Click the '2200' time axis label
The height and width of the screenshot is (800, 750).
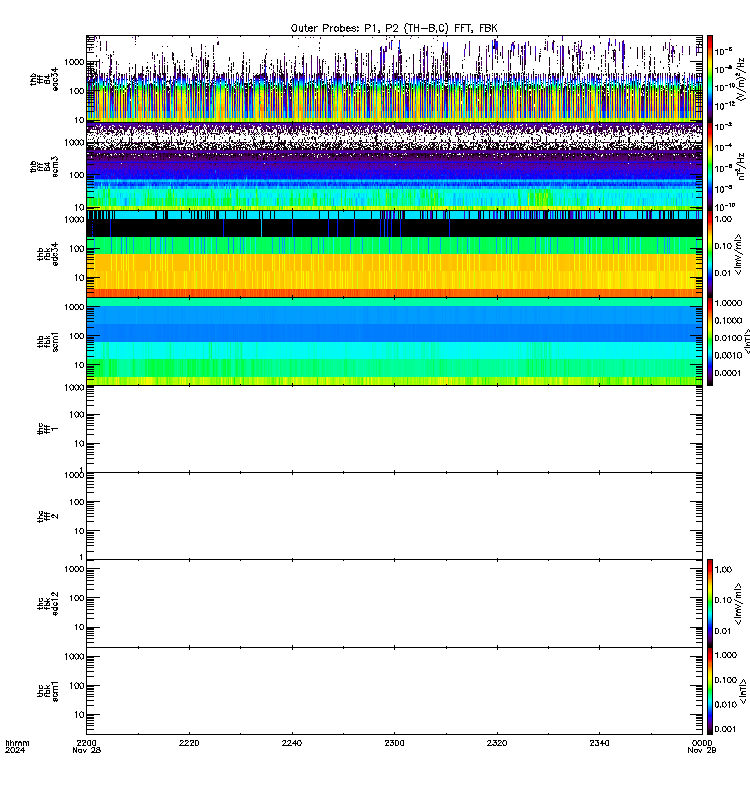click(x=87, y=743)
